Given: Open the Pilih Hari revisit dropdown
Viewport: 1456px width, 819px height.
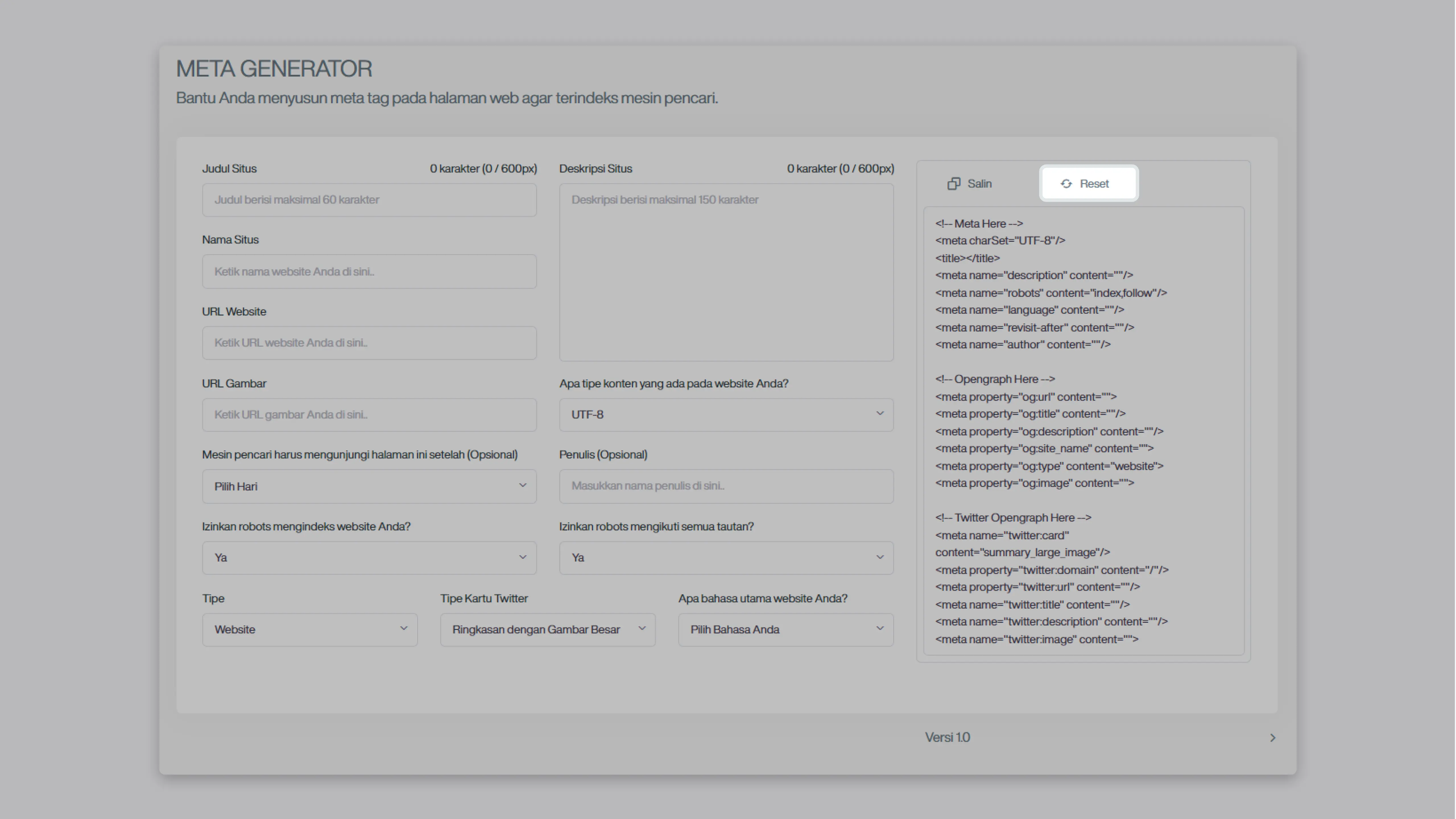Looking at the screenshot, I should [x=369, y=486].
